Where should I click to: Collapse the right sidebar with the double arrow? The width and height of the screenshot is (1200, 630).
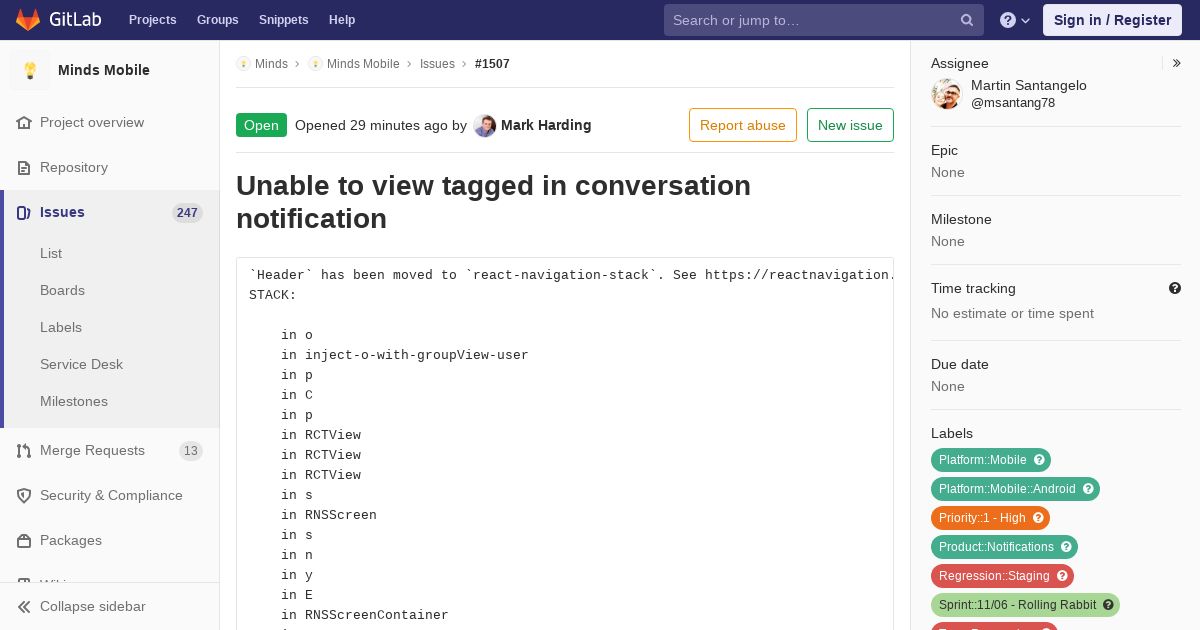coord(1177,63)
